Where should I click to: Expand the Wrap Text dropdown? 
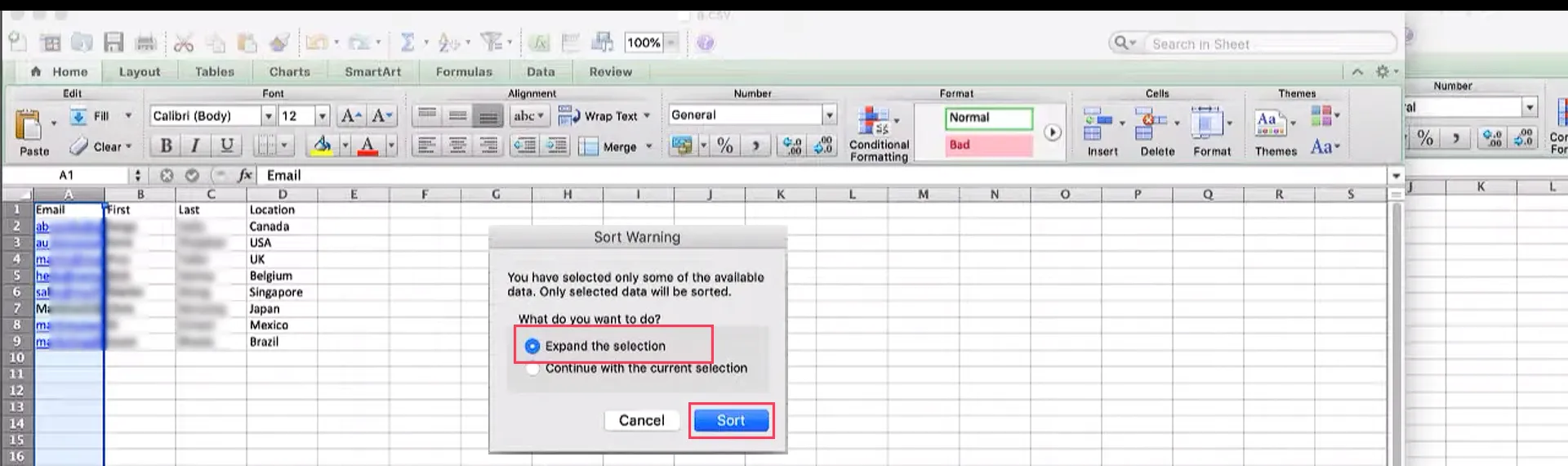[x=647, y=116]
